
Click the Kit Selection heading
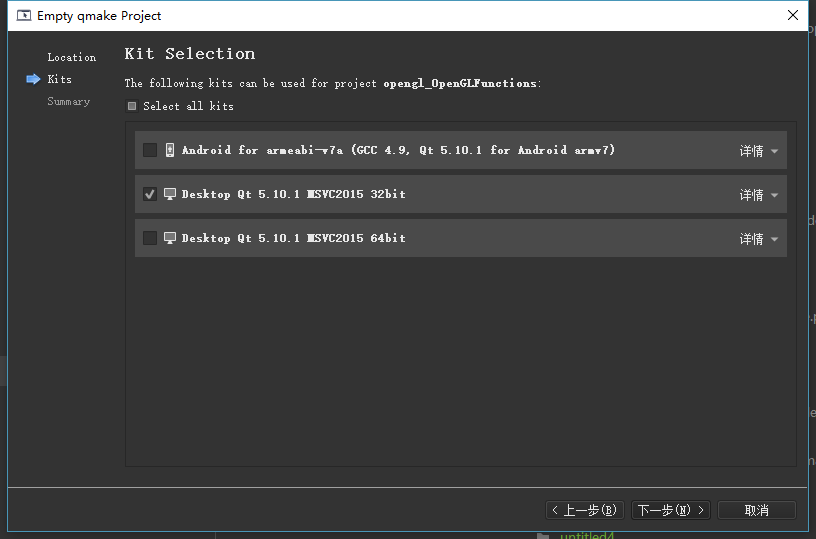tap(190, 54)
